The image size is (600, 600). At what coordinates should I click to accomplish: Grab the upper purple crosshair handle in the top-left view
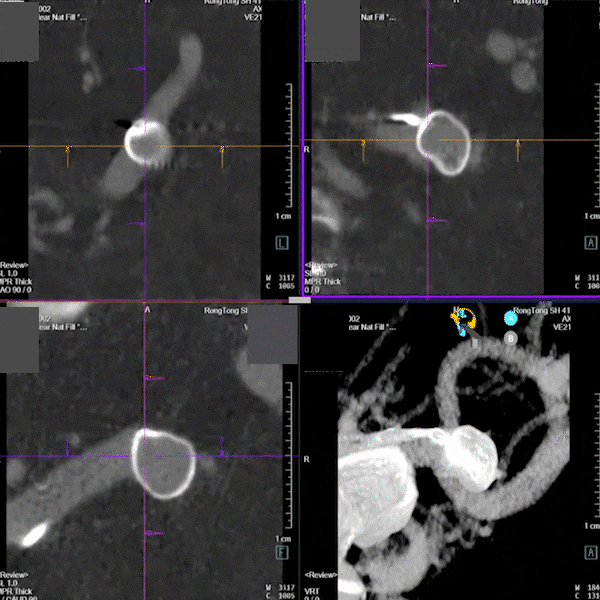coord(137,68)
